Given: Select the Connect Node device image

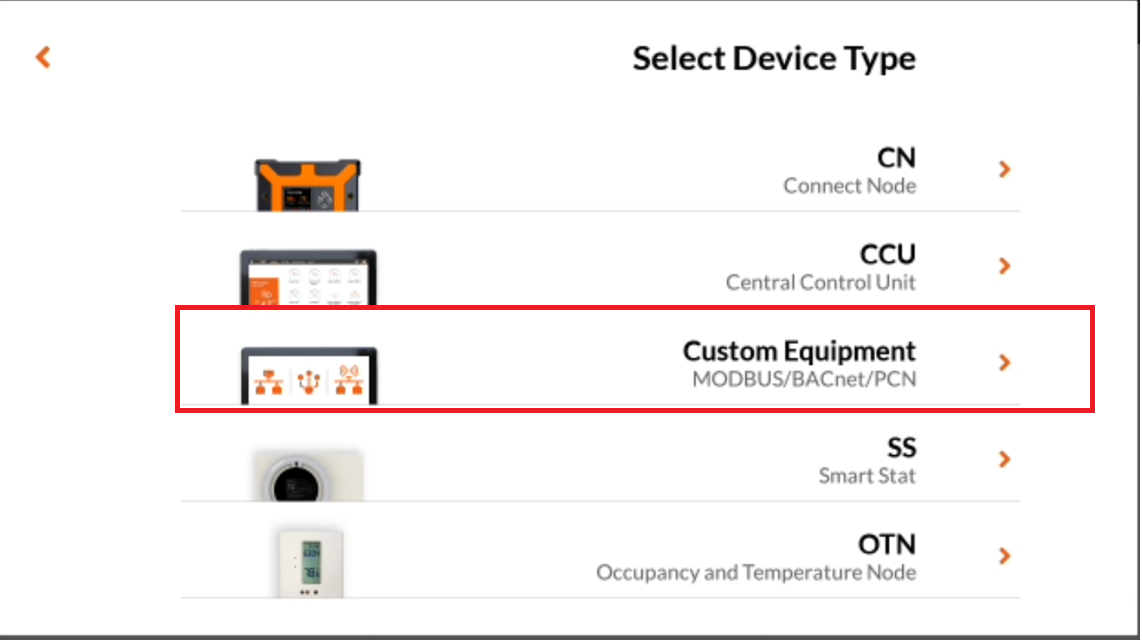Looking at the screenshot, I should [x=307, y=185].
